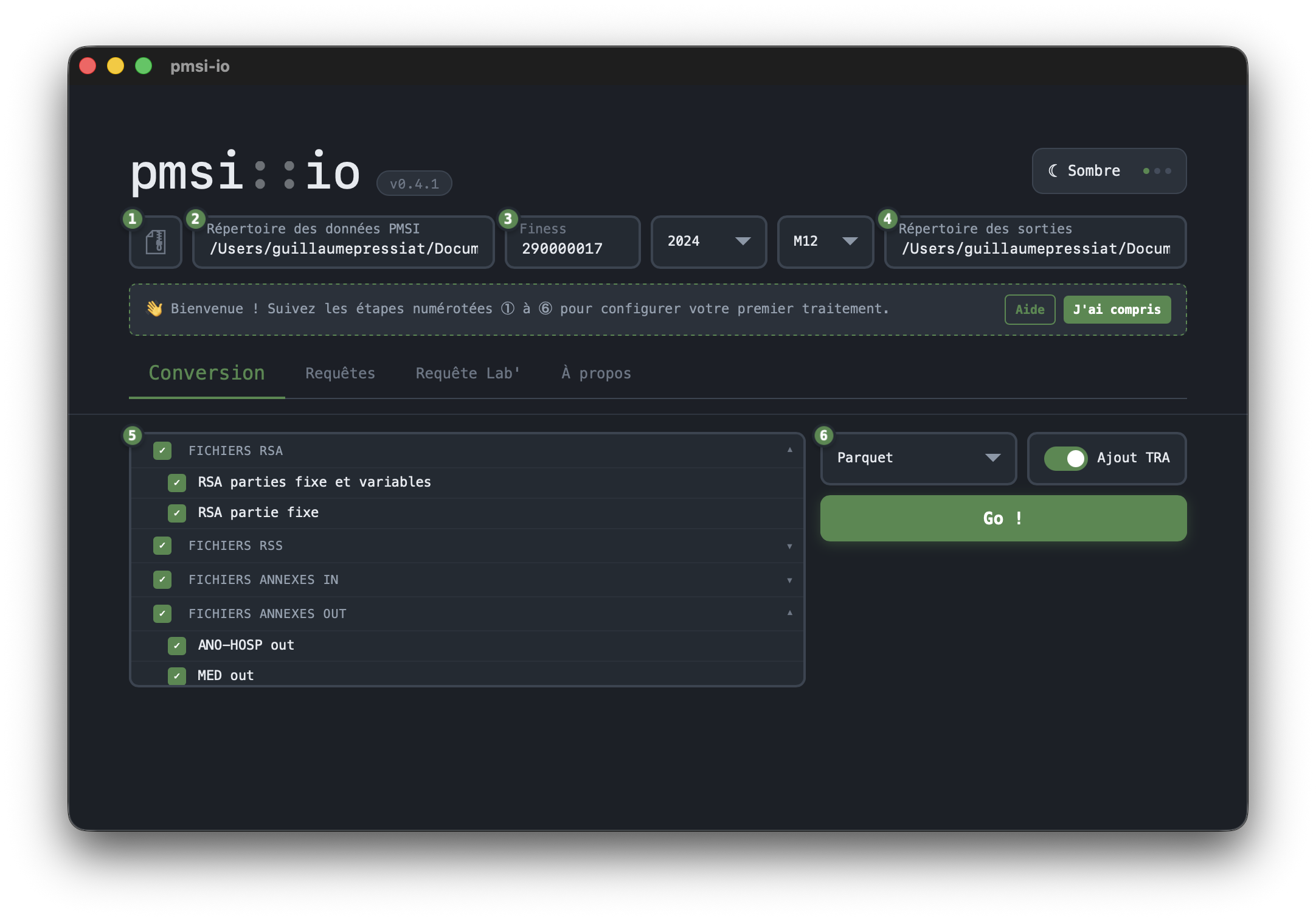Open the Parquet output format dropdown
1316x921 pixels.
pos(918,459)
